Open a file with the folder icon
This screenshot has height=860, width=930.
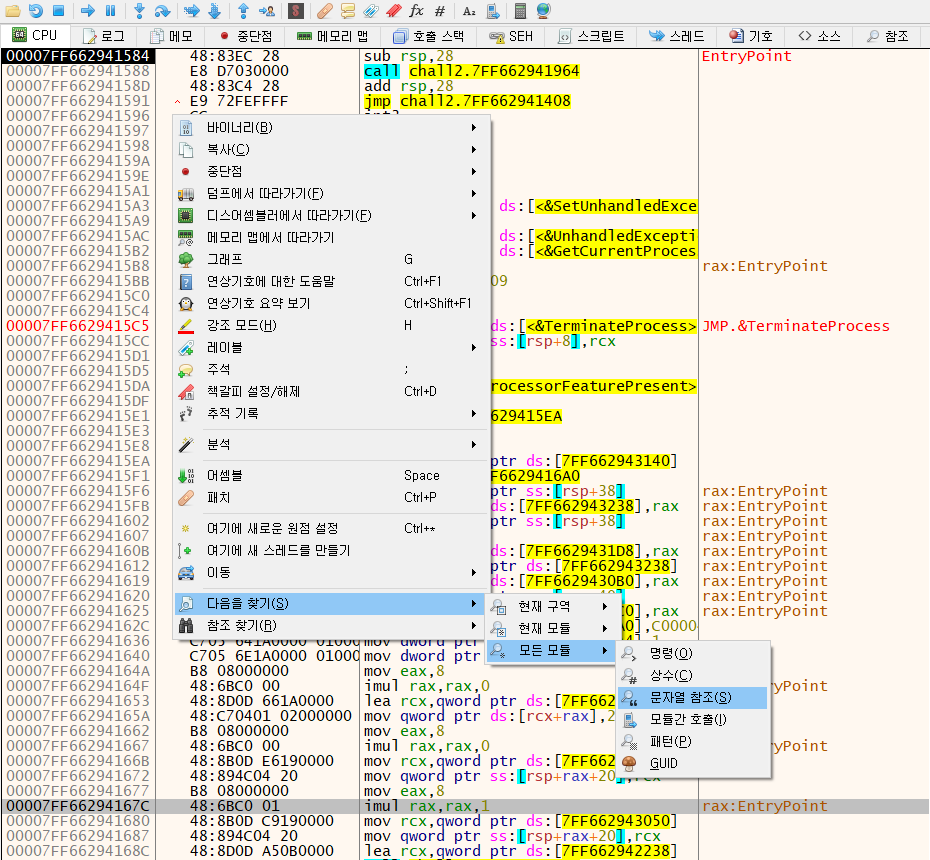point(13,11)
